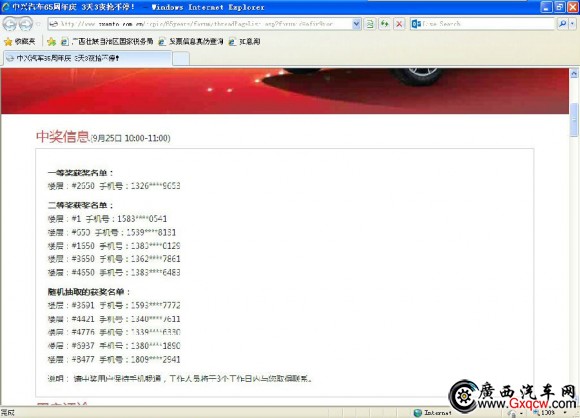
Task: Click the red Stop loading icon
Action: [x=399, y=24]
